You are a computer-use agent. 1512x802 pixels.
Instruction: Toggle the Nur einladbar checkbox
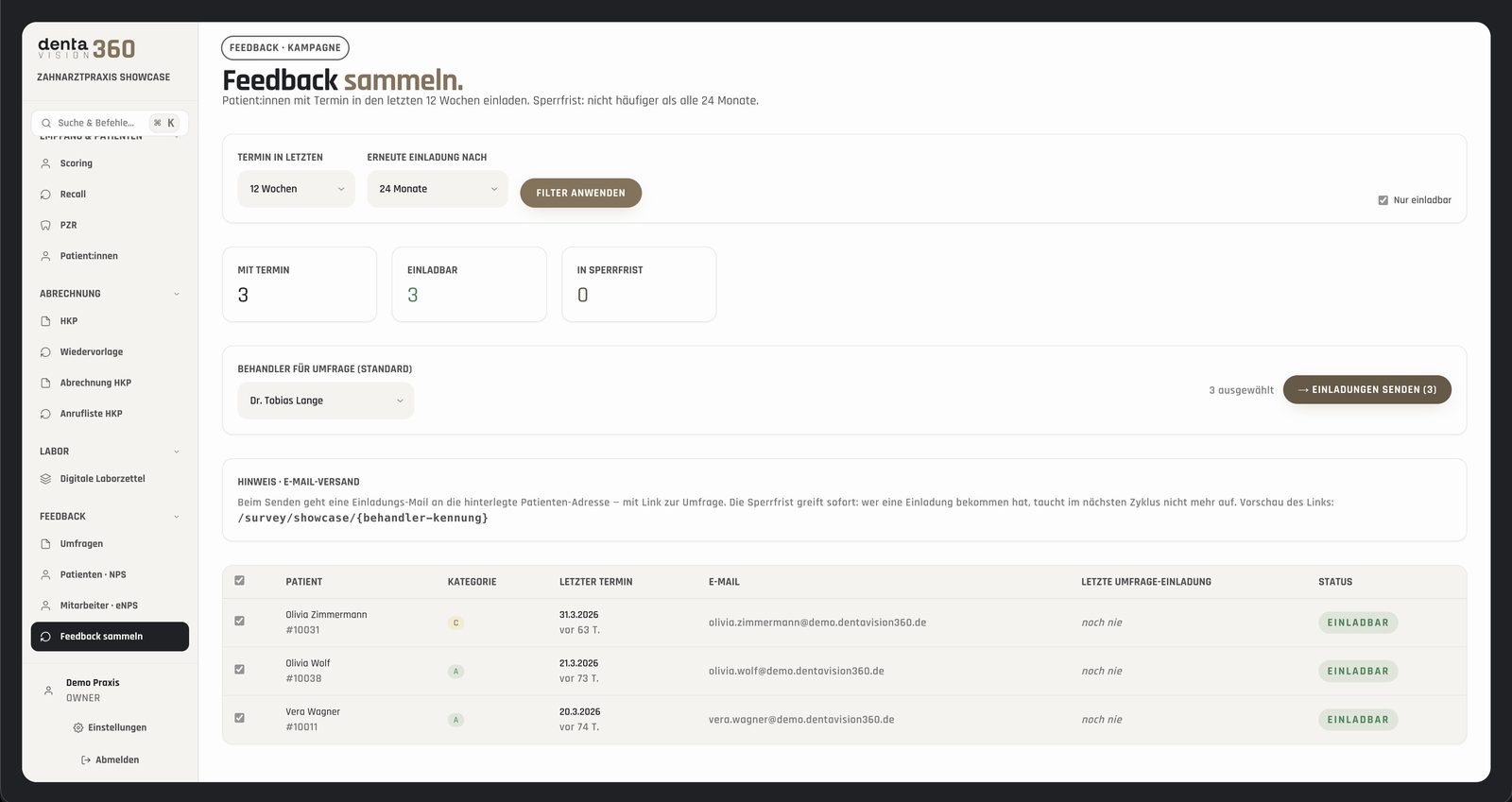(x=1383, y=200)
